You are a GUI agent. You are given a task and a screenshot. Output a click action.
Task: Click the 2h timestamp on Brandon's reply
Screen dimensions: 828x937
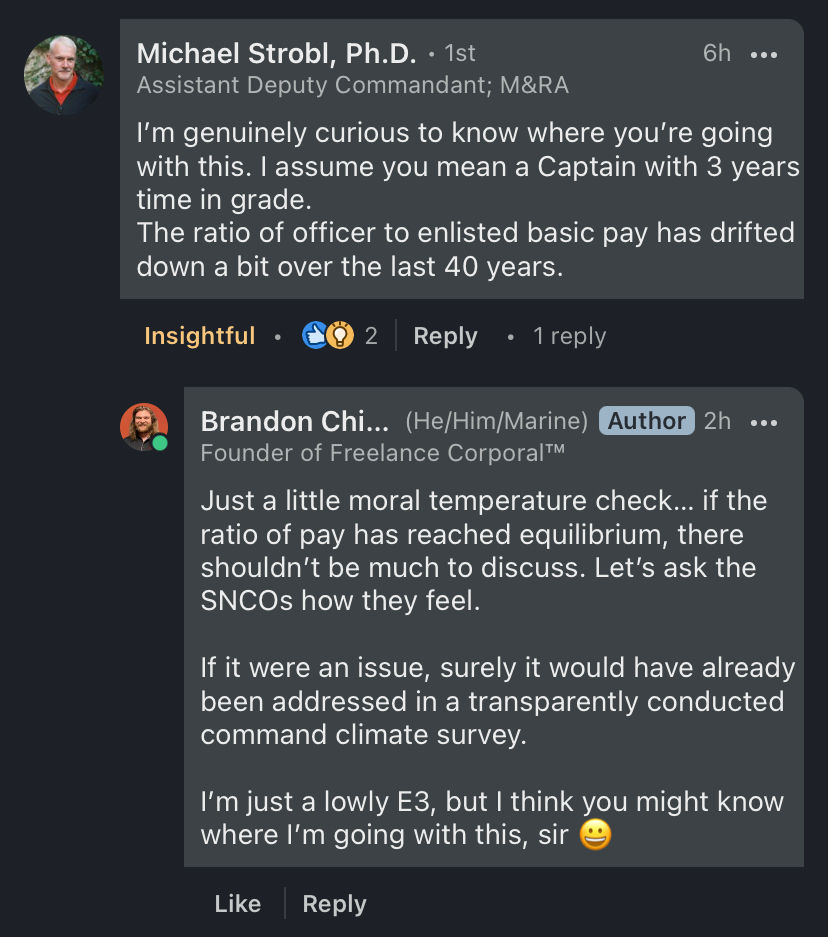717,421
